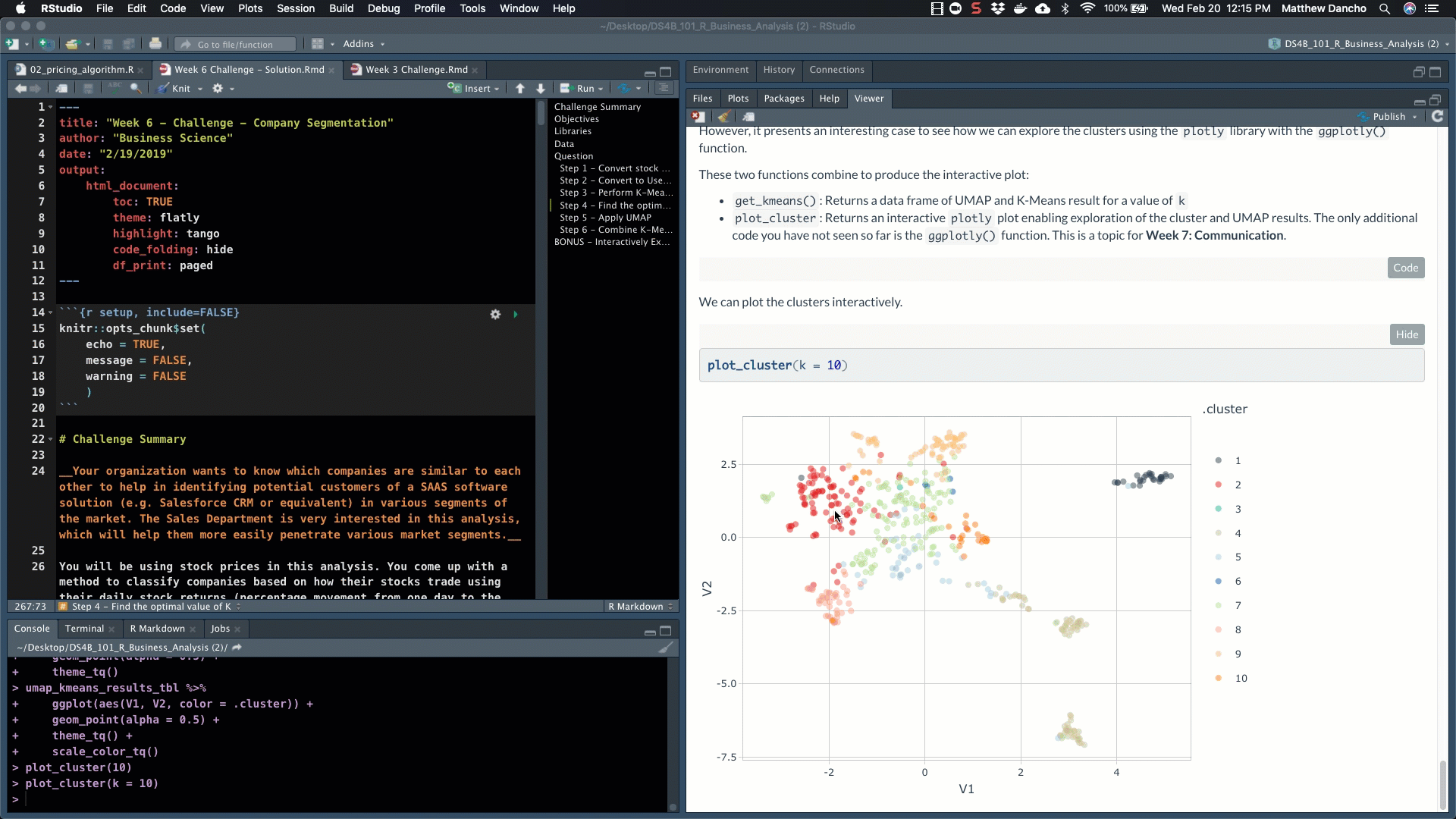Click the Viewer vertical scrollbar thumb
This screenshot has height=819, width=1456.
(x=1442, y=785)
